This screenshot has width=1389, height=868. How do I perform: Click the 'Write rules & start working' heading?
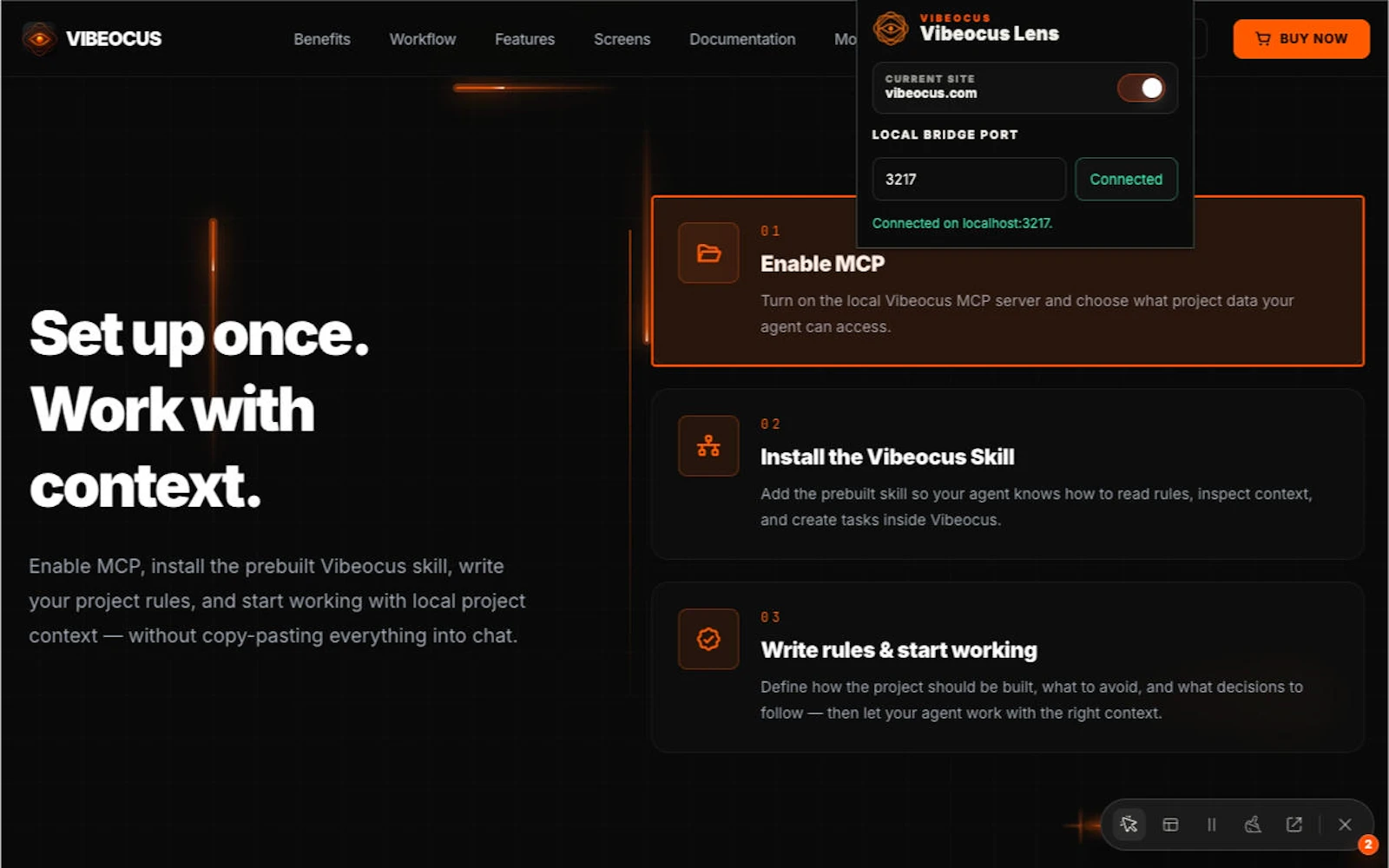point(899,650)
